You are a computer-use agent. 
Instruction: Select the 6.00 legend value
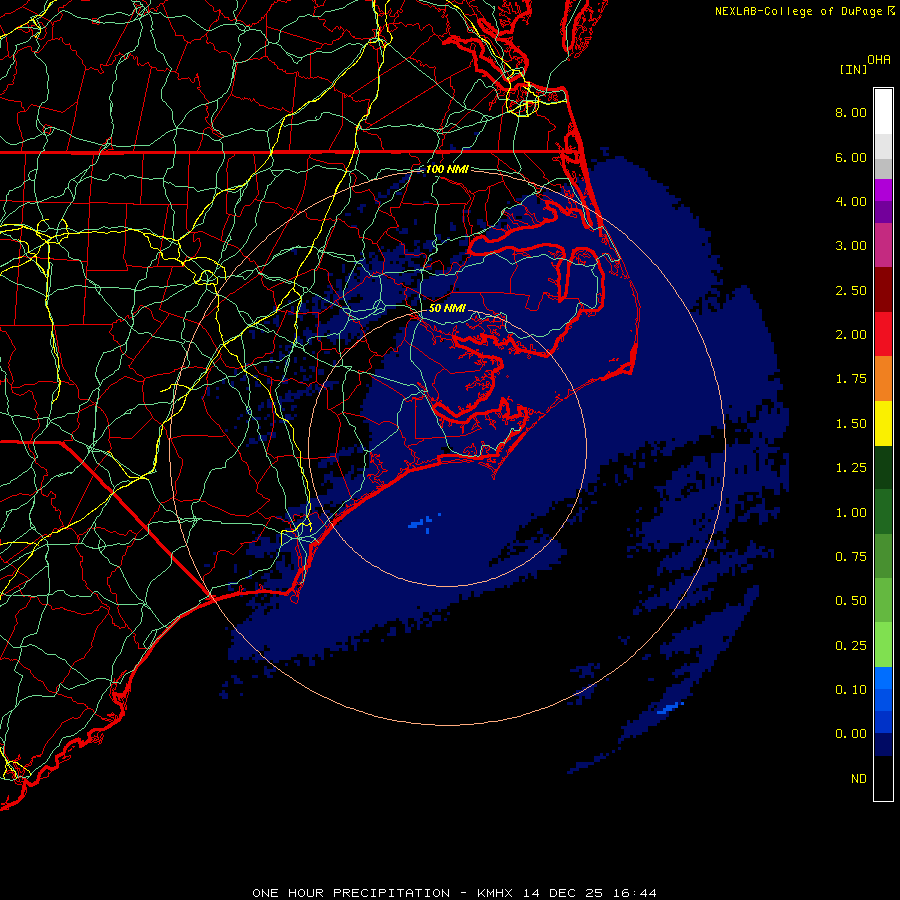point(851,157)
